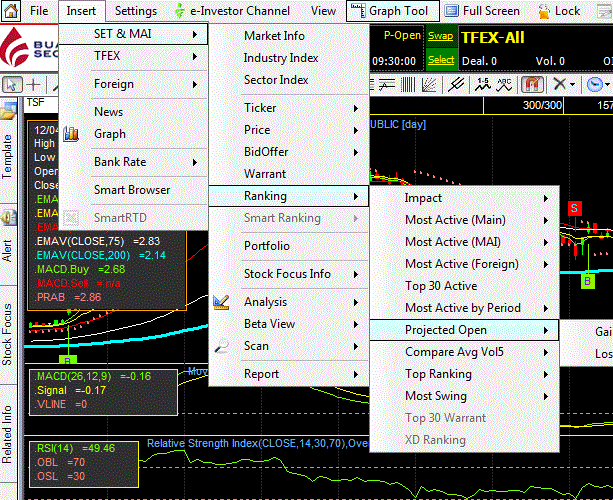
Task: Open the File menu
Action: click(x=39, y=11)
